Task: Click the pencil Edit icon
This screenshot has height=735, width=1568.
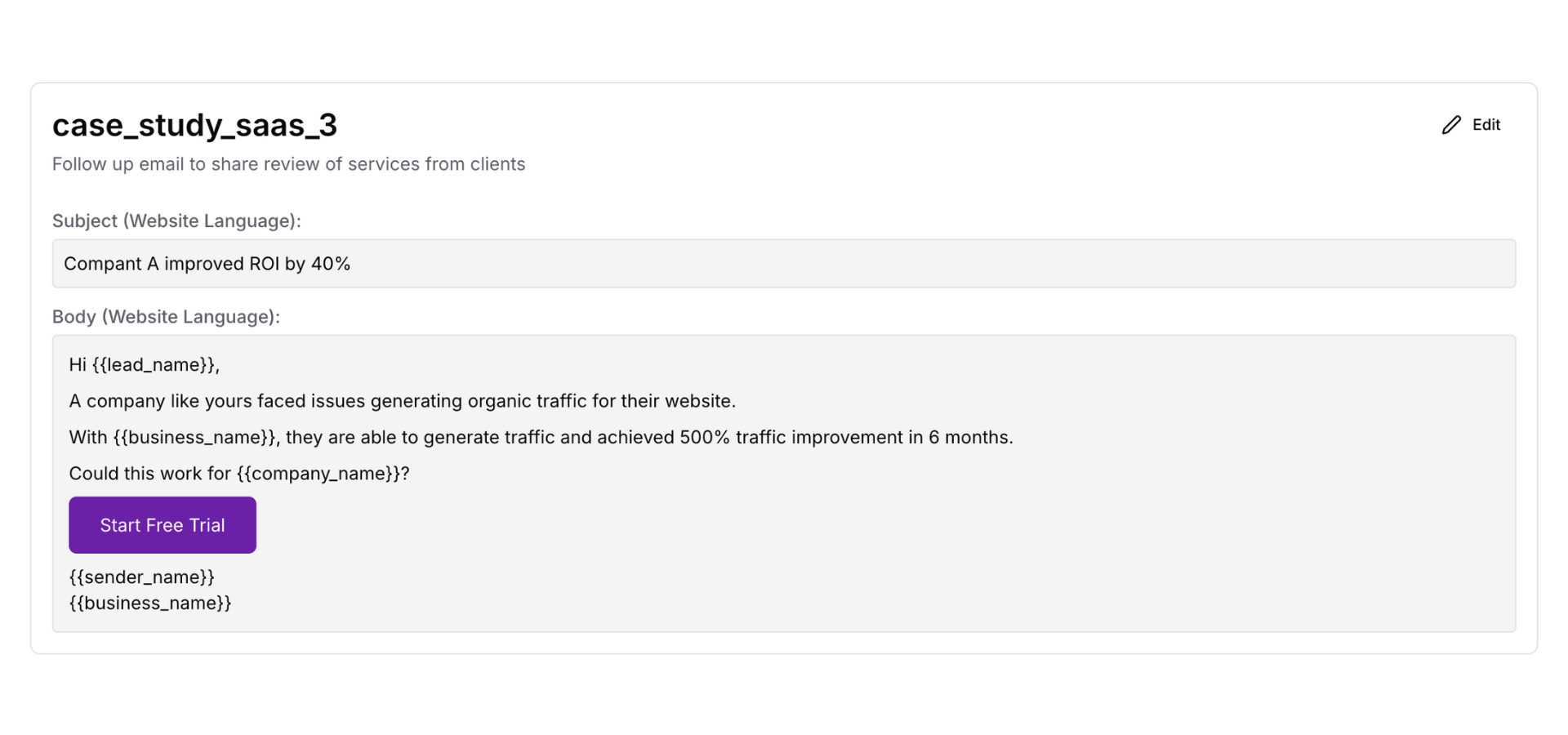Action: (x=1450, y=124)
